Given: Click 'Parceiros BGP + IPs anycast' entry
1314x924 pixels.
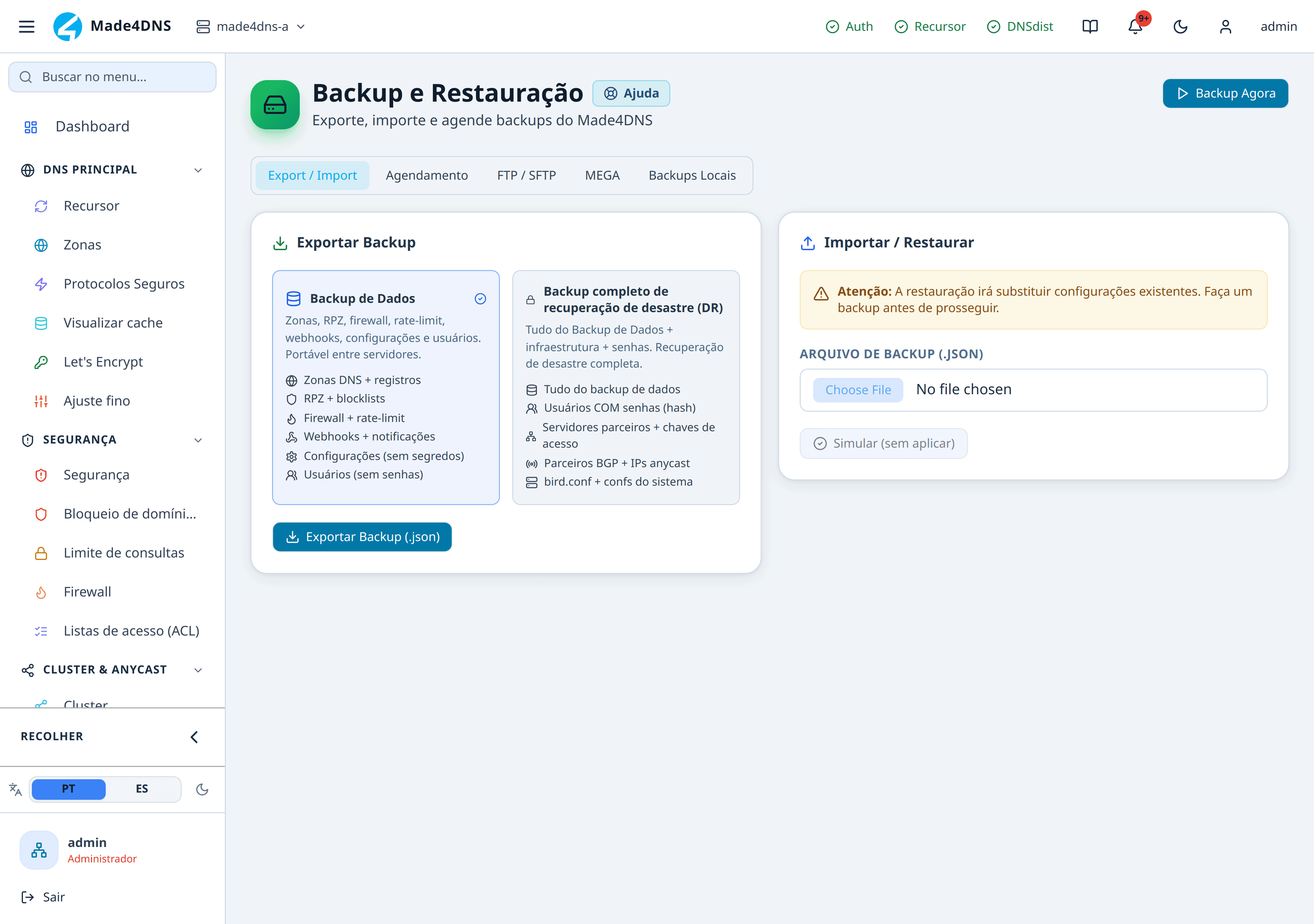Looking at the screenshot, I should [608, 463].
